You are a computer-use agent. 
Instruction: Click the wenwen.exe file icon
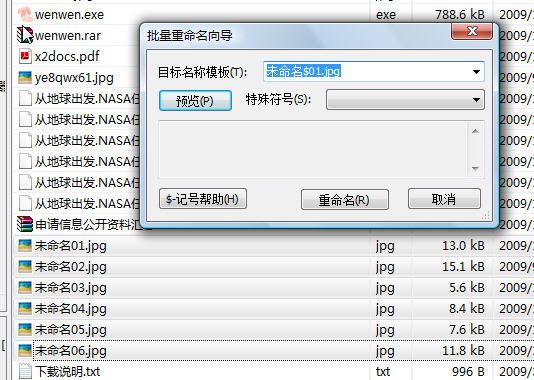[x=25, y=14]
